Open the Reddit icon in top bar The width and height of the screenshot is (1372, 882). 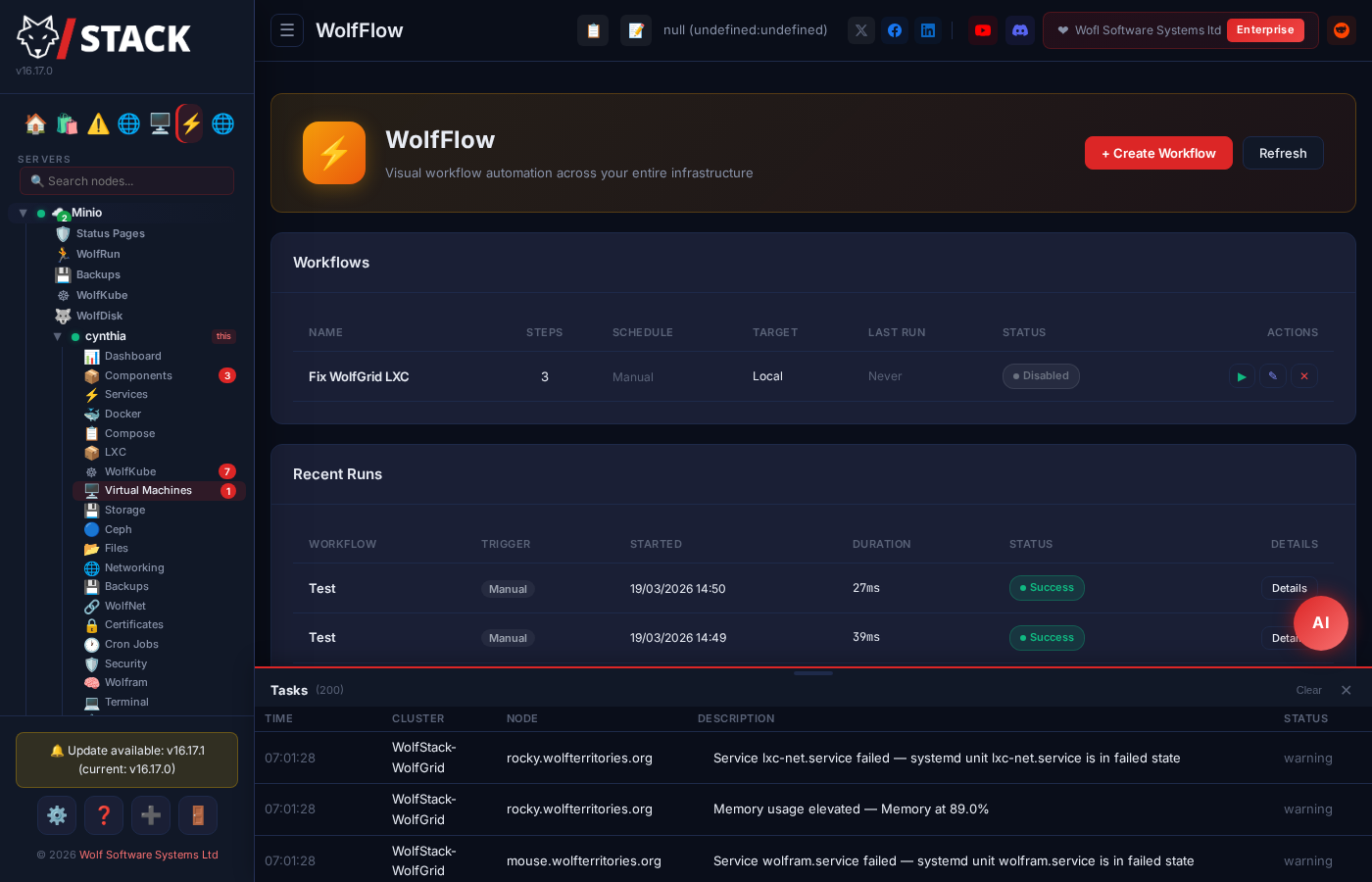coord(1342,30)
